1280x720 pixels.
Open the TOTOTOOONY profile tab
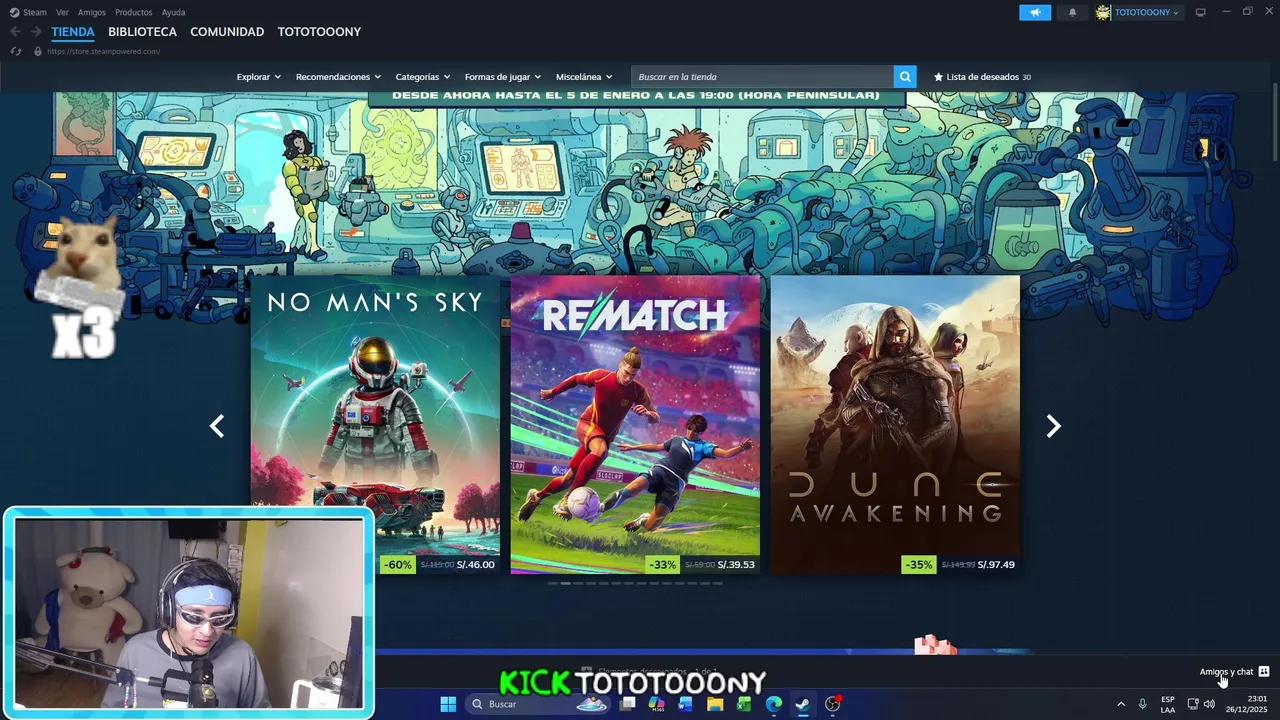point(319,32)
